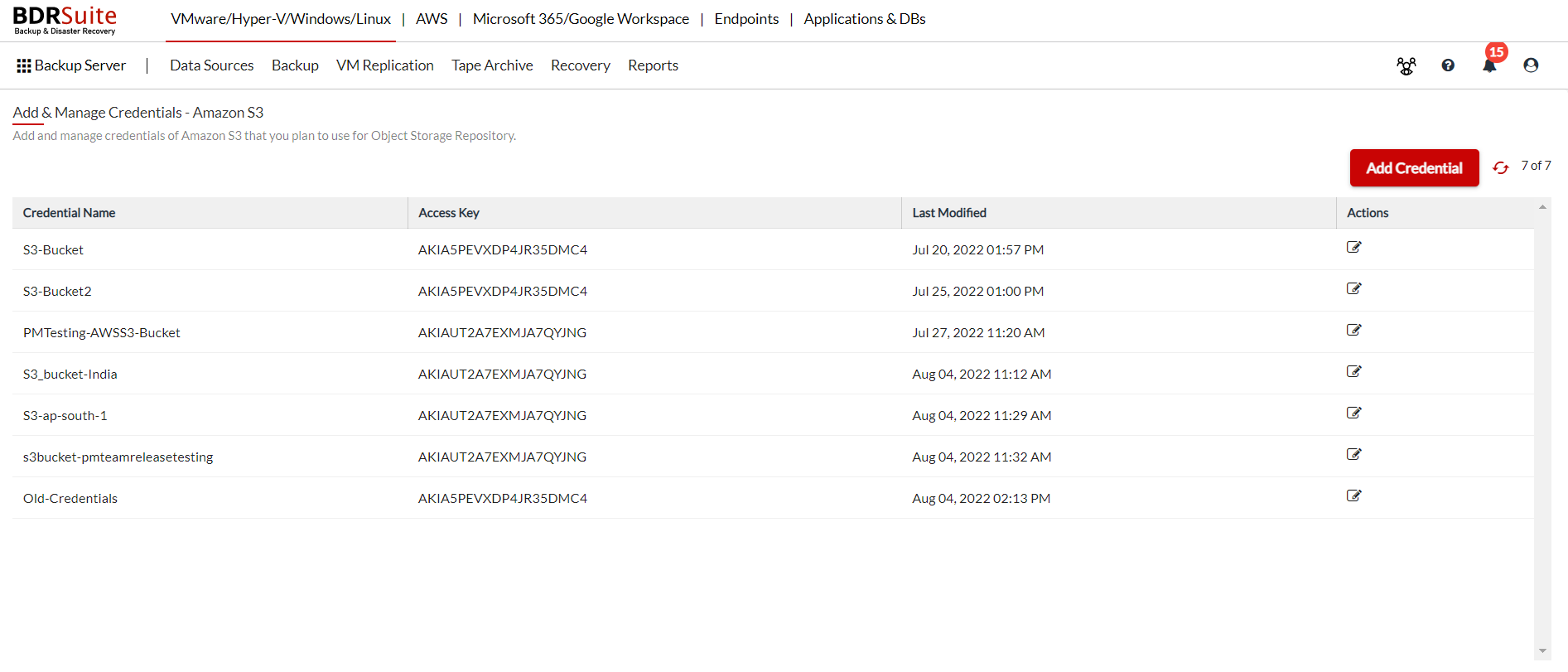The width and height of the screenshot is (1568, 672).
Task: Edit the S3-Bucket credential
Action: (1353, 247)
